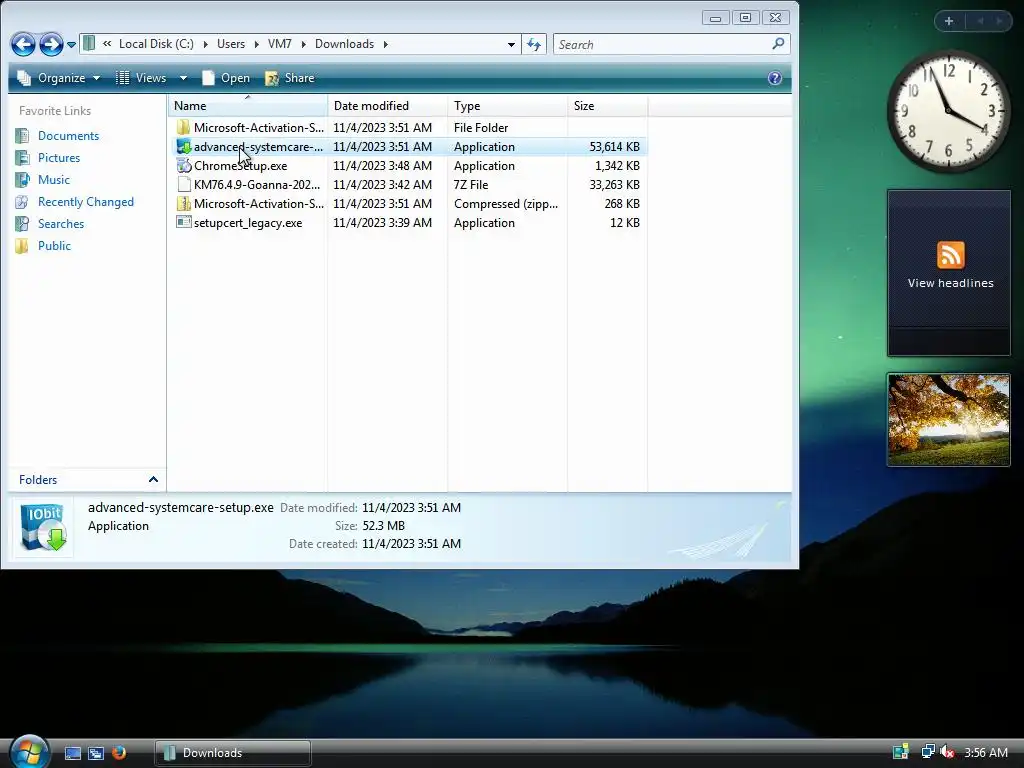Viewport: 1024px width, 768px height.
Task: Expand arrow after Downloads in path
Action: pos(385,44)
